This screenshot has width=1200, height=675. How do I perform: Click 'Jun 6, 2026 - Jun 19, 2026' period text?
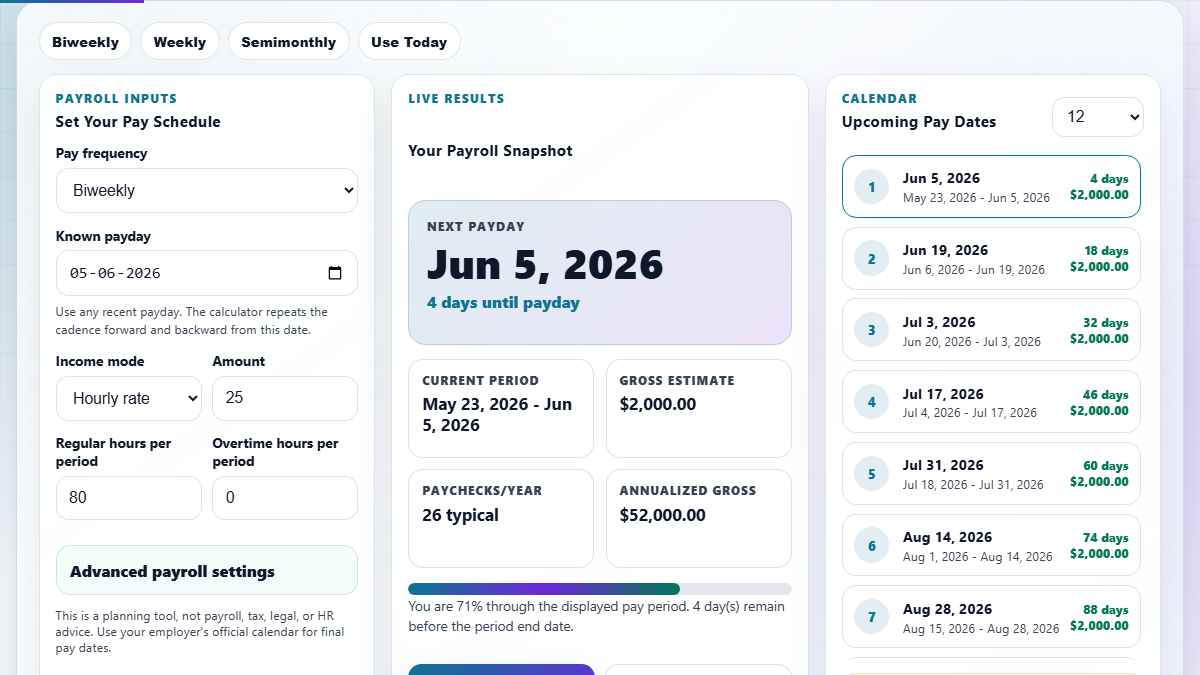coord(973,270)
